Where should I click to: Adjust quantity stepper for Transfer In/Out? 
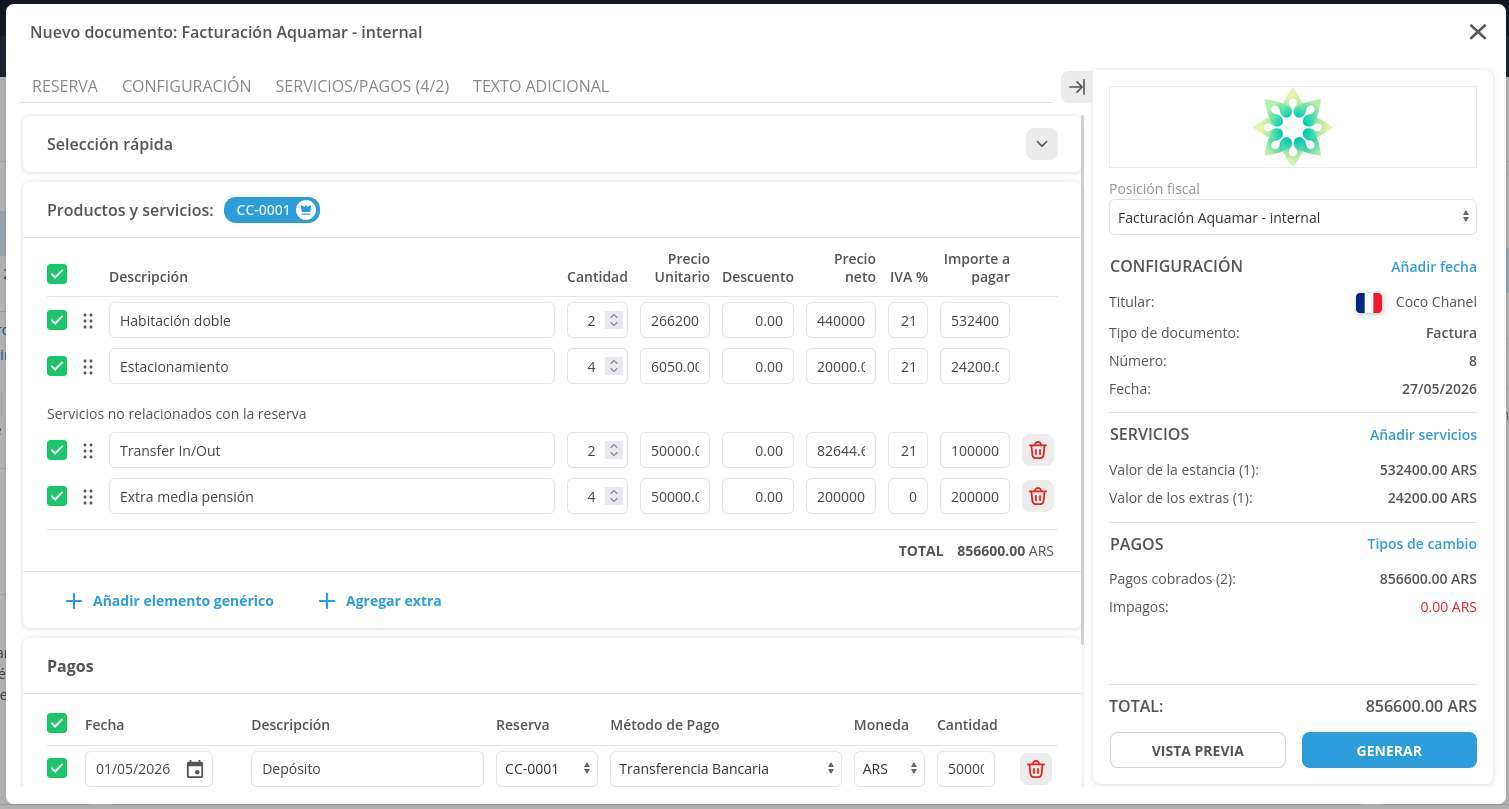tap(614, 451)
